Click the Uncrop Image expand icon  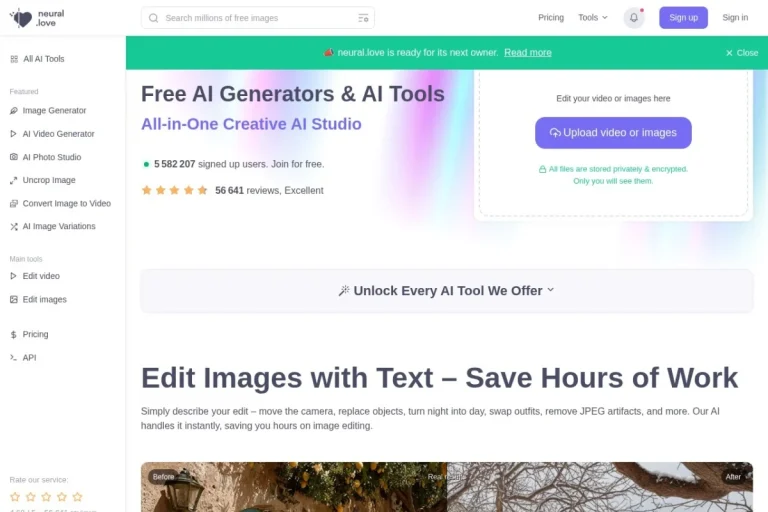point(14,180)
